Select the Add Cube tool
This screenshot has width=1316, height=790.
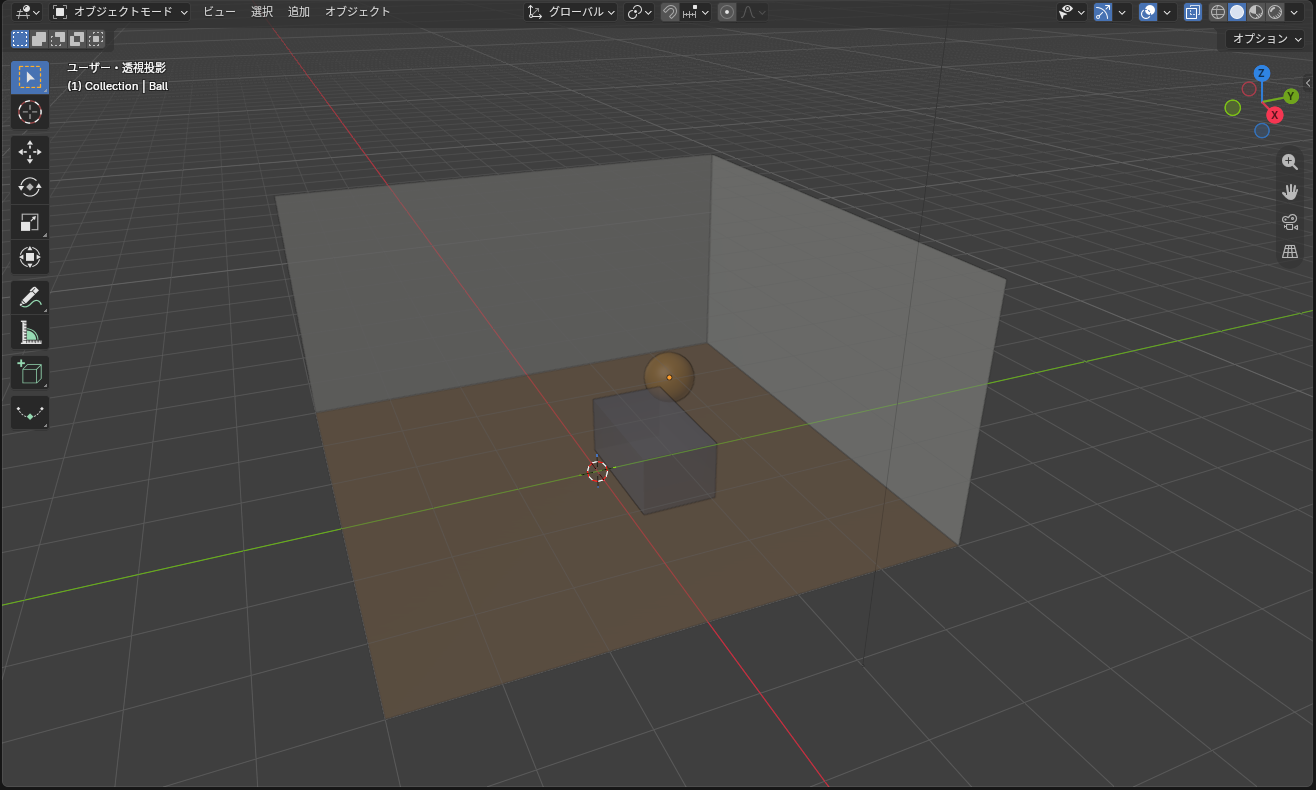coord(30,373)
